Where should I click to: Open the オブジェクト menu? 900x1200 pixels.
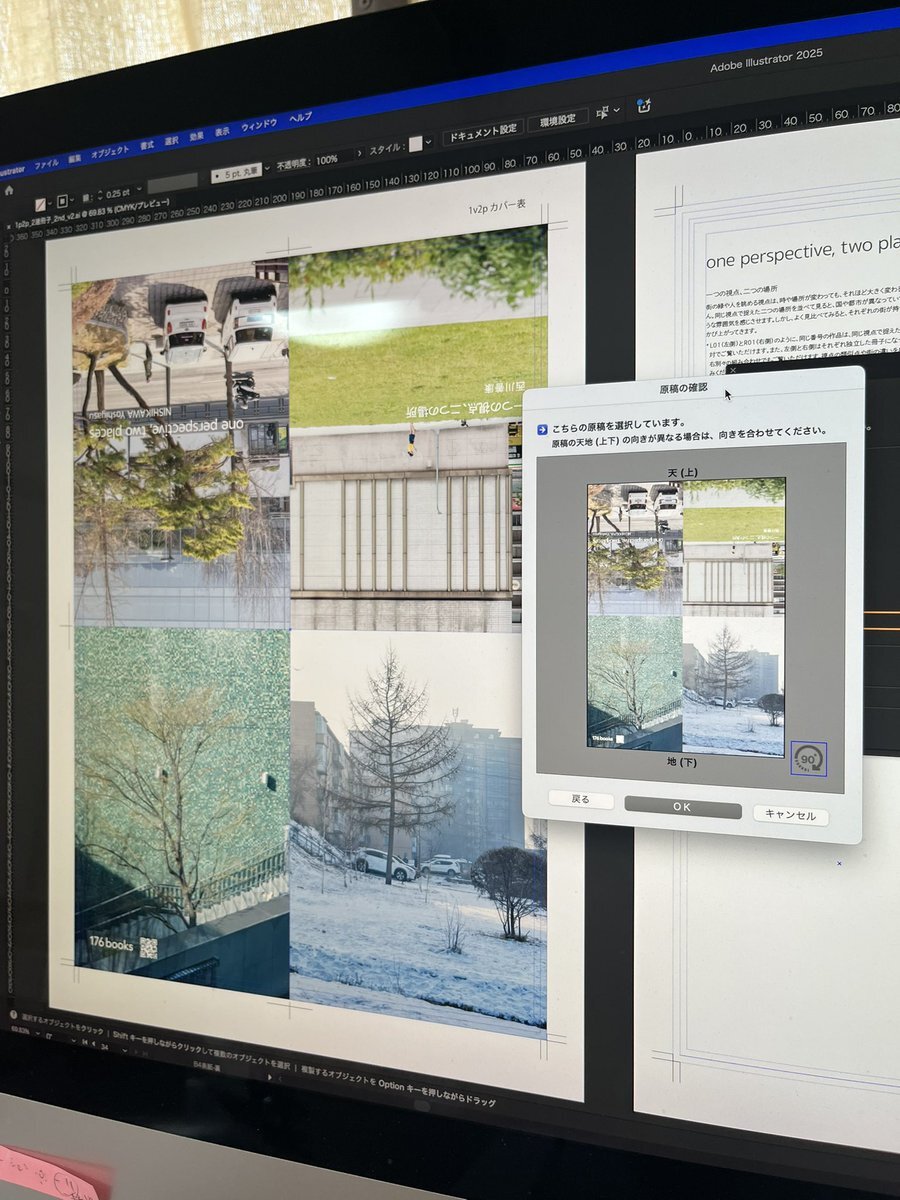[x=110, y=152]
